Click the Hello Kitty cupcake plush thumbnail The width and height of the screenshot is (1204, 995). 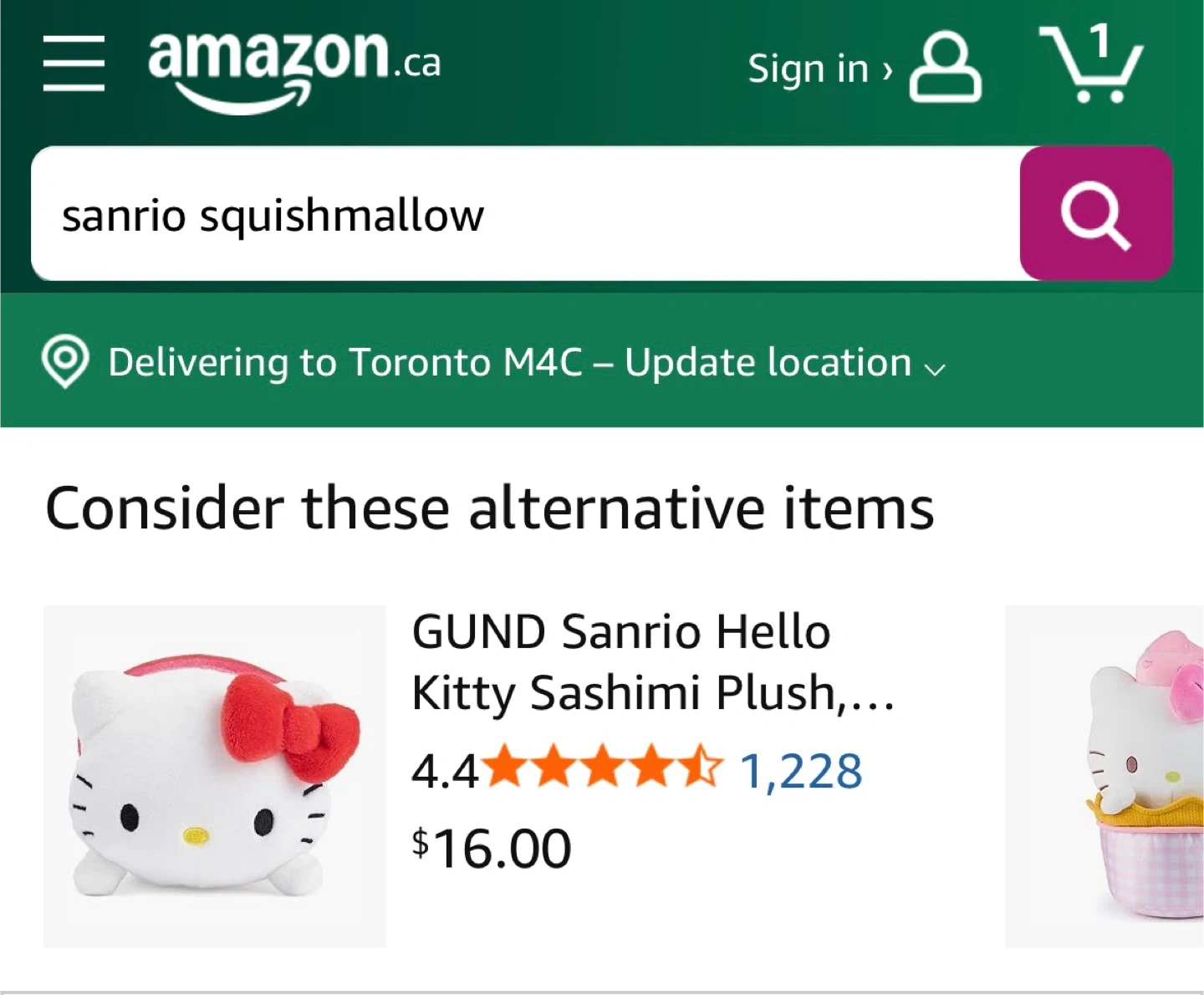tap(1105, 776)
